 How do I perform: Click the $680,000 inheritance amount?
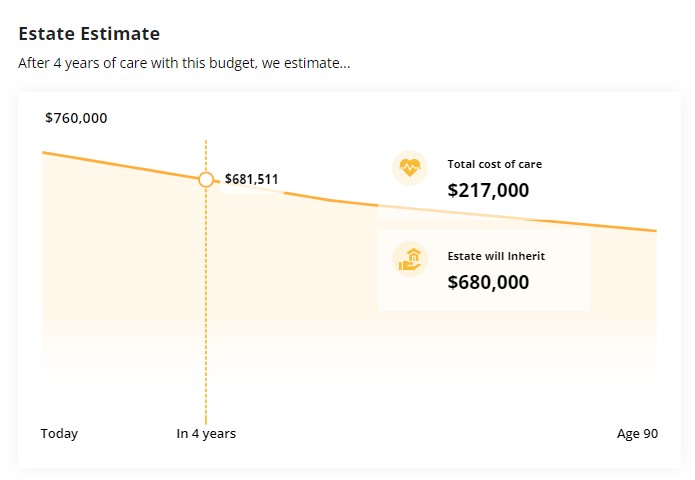(488, 282)
